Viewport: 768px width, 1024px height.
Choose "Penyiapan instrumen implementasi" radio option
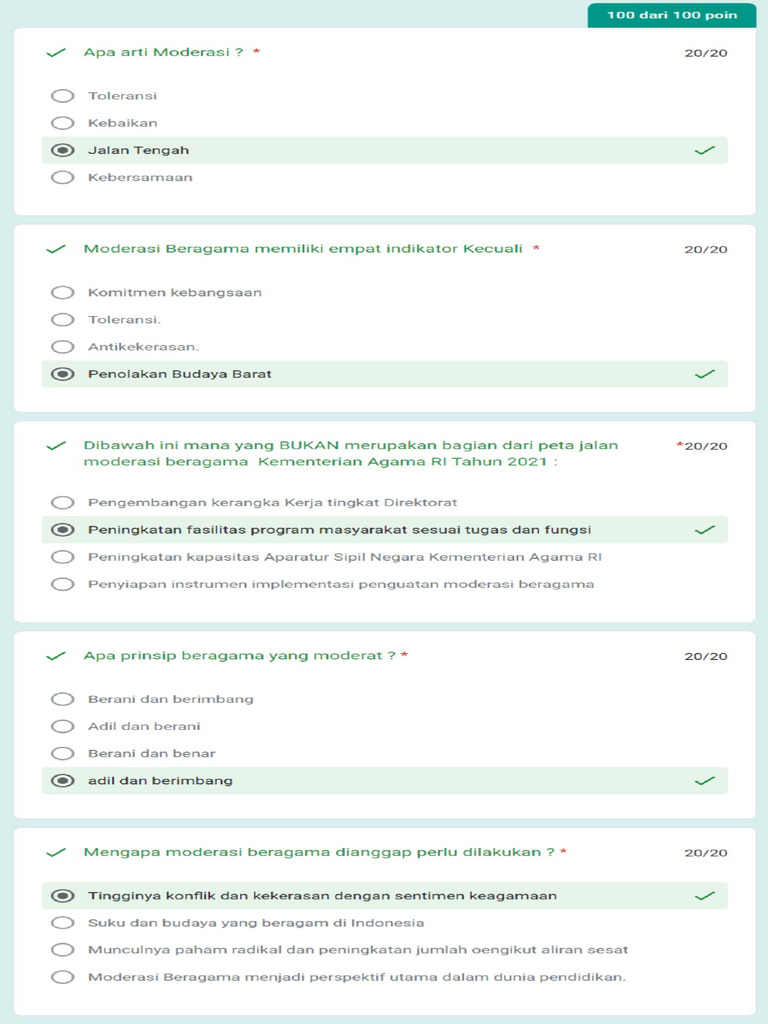63,584
